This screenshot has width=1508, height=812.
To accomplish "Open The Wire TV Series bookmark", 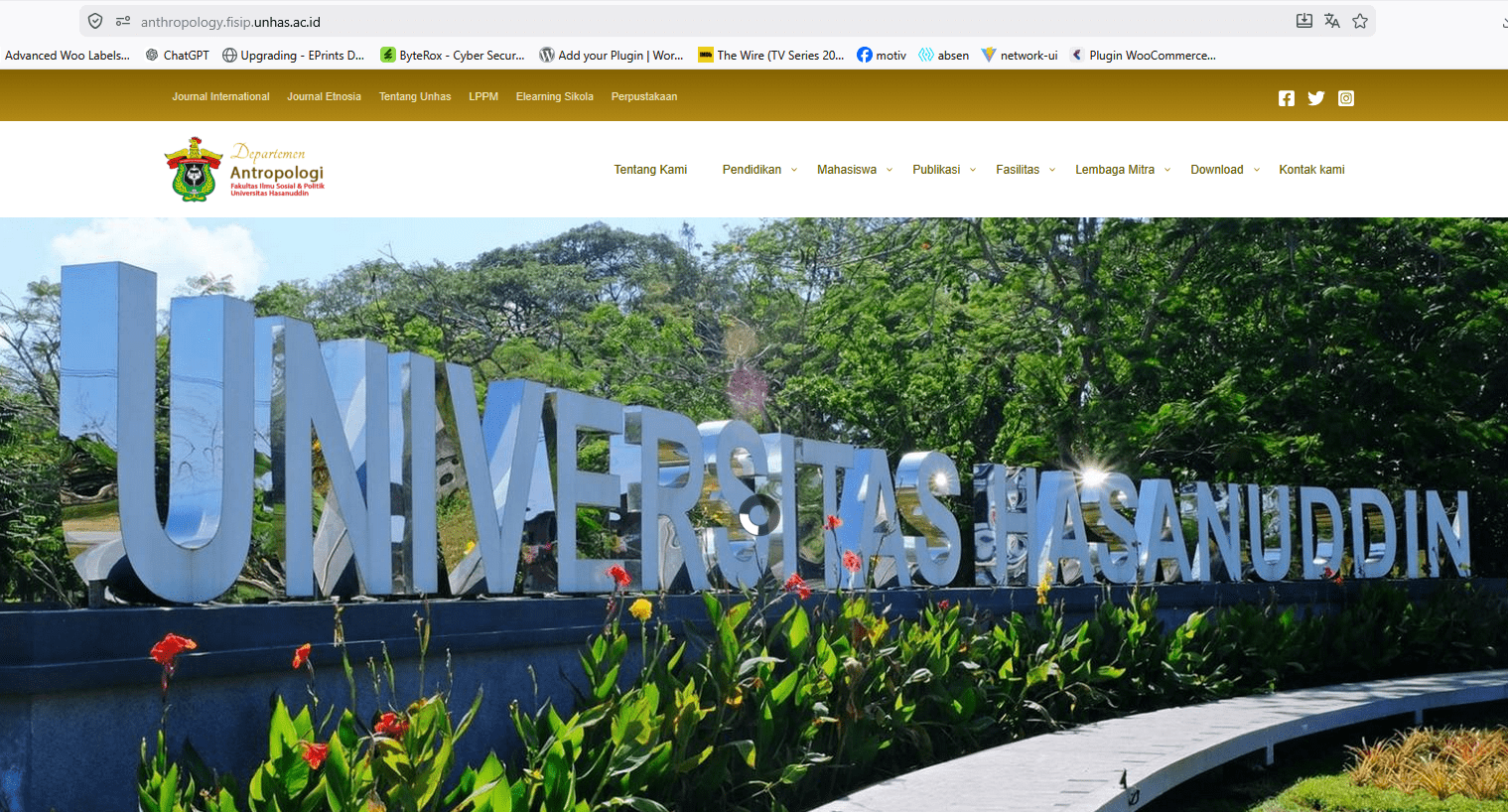I will coord(770,56).
